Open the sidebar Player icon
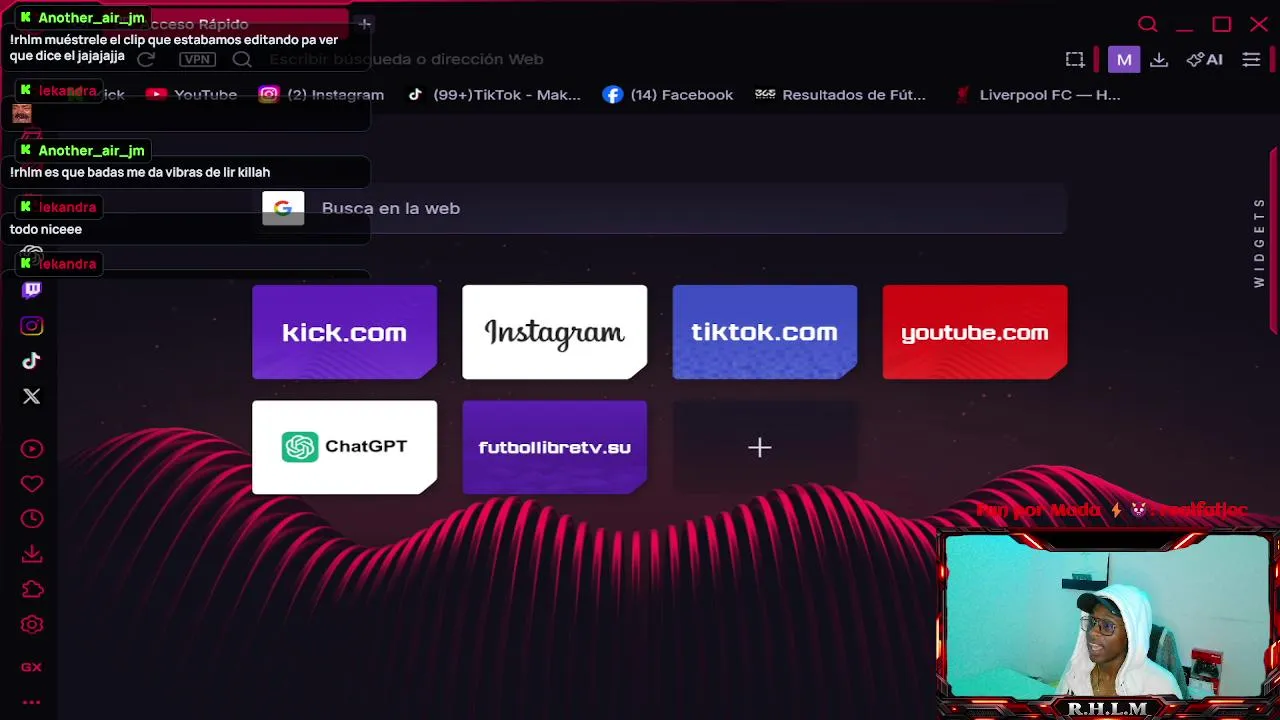This screenshot has height=720, width=1280. 32,449
